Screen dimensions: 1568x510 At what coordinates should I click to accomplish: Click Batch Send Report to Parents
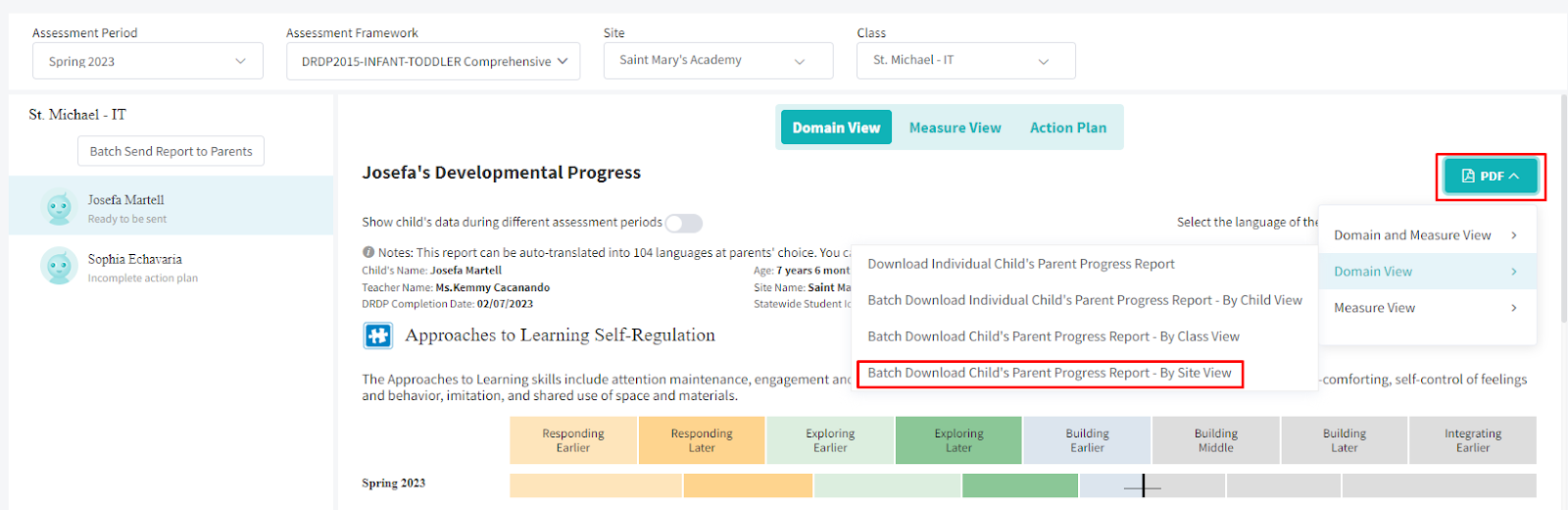[171, 151]
